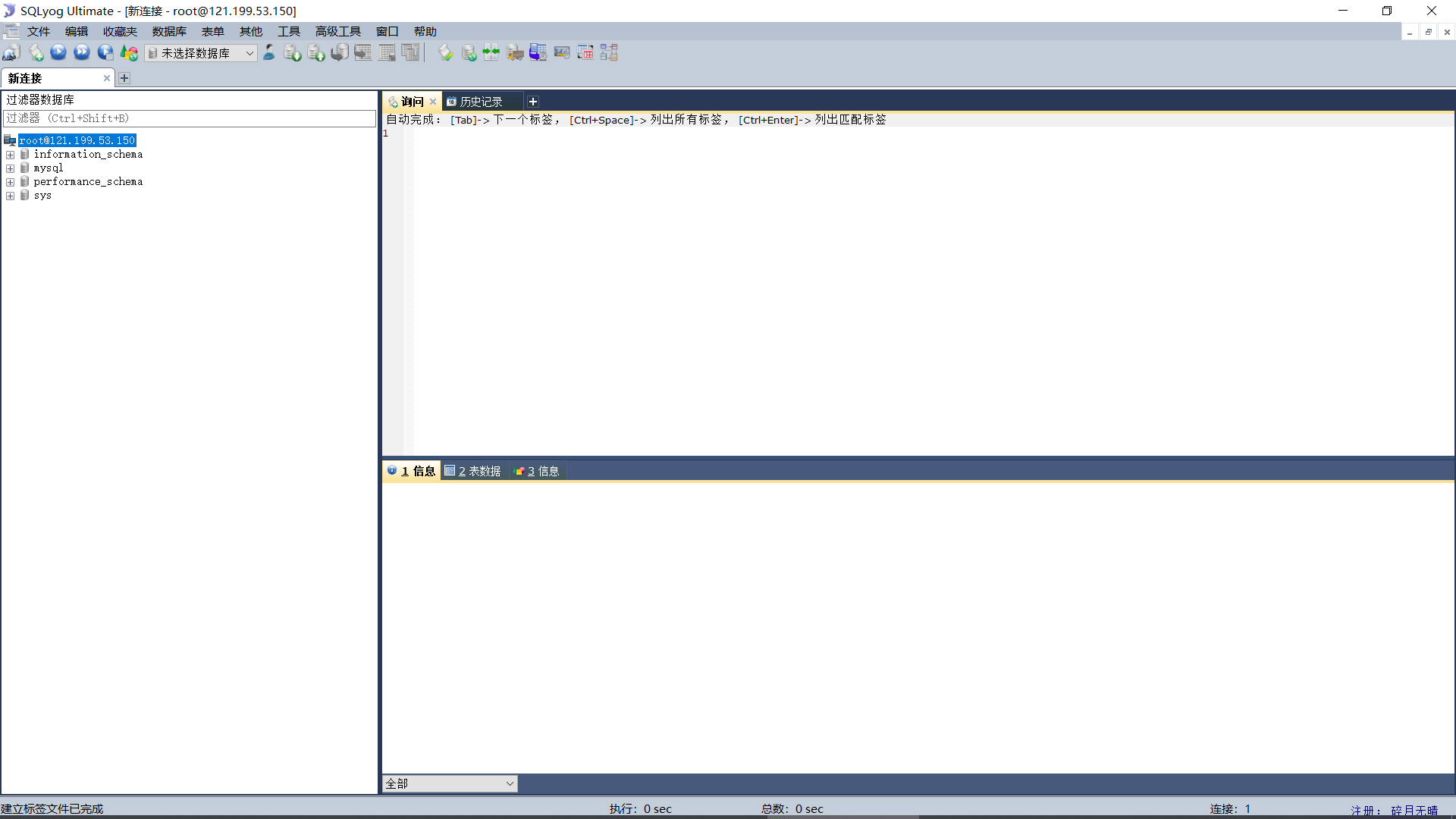Click the table grid with calculator icon
Image resolution: width=1456 pixels, height=819 pixels.
[387, 52]
